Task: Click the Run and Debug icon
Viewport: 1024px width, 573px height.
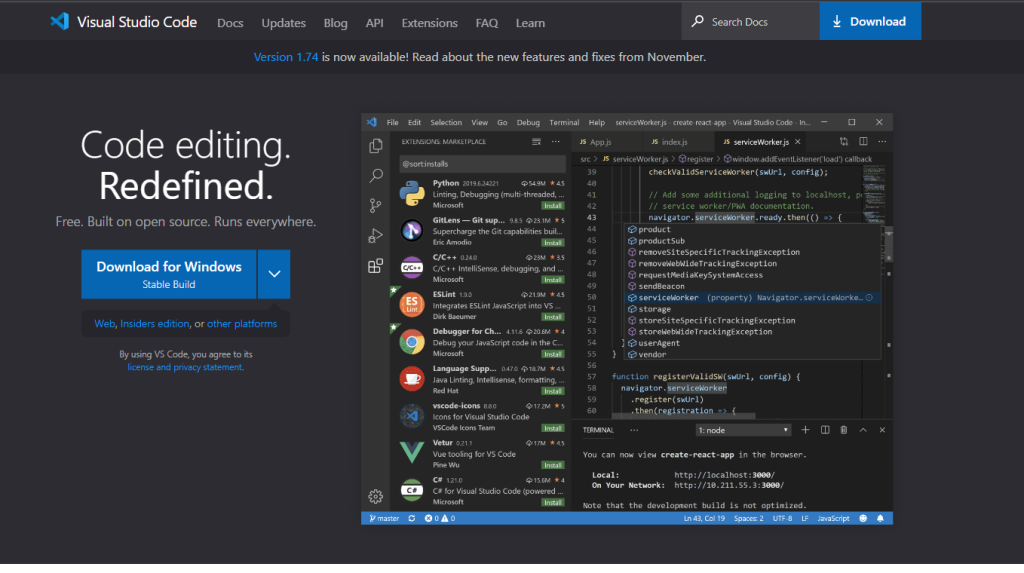Action: tap(376, 235)
